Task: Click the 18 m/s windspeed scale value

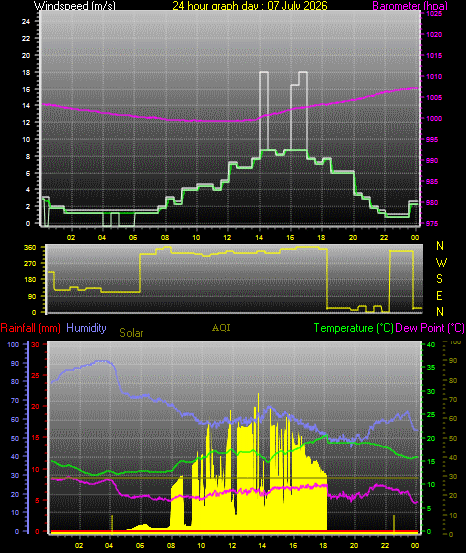Action: pyautogui.click(x=26, y=72)
